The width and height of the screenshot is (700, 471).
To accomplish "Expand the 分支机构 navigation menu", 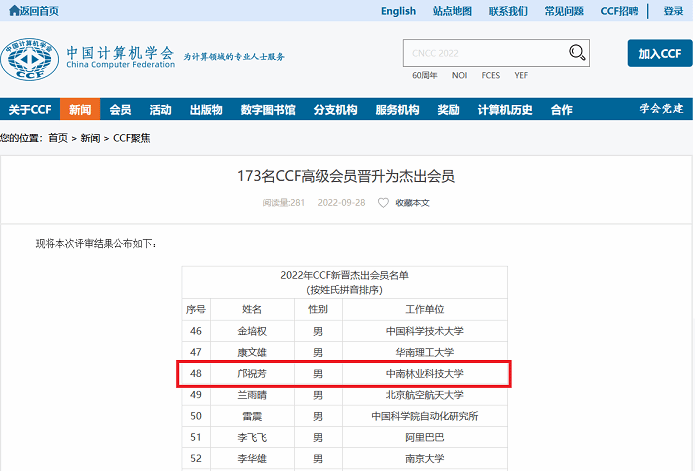I will pyautogui.click(x=335, y=110).
